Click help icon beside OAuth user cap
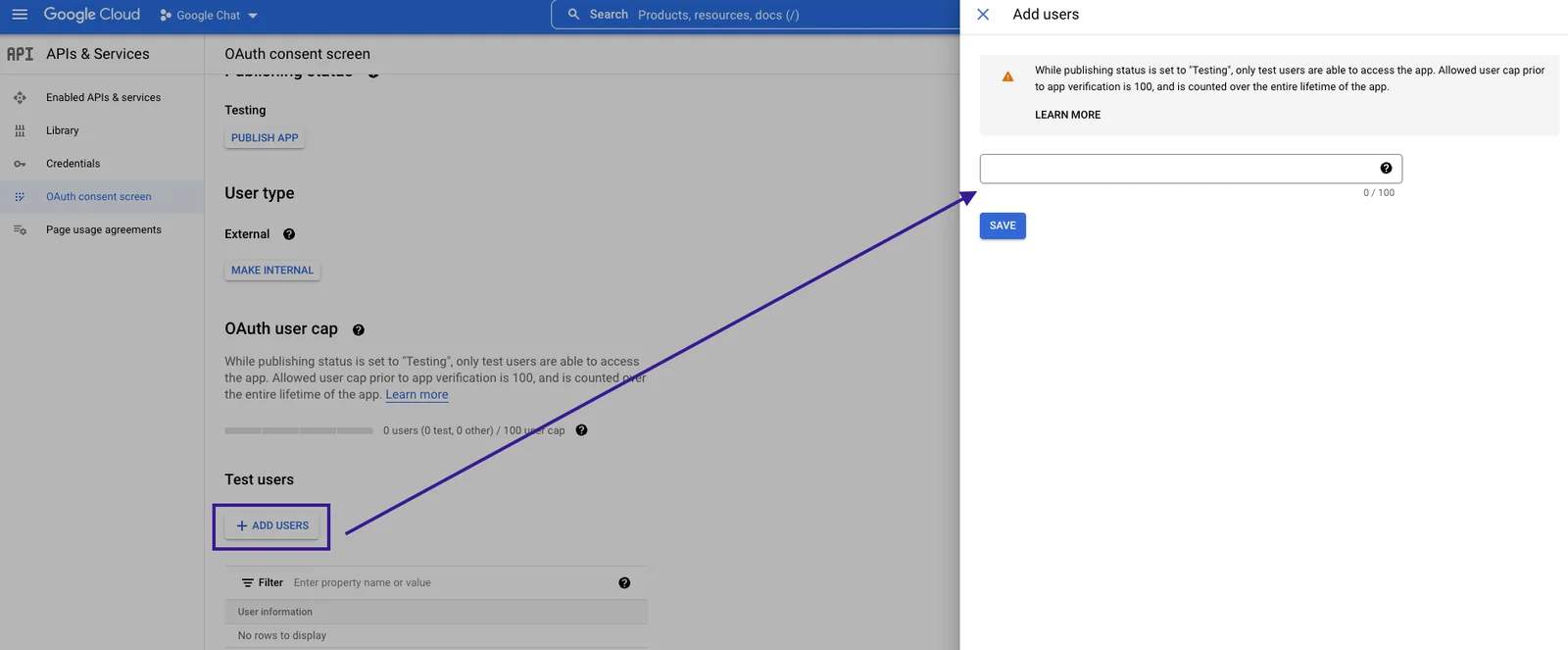Screen dimensions: 1568x650 pyautogui.click(x=359, y=330)
